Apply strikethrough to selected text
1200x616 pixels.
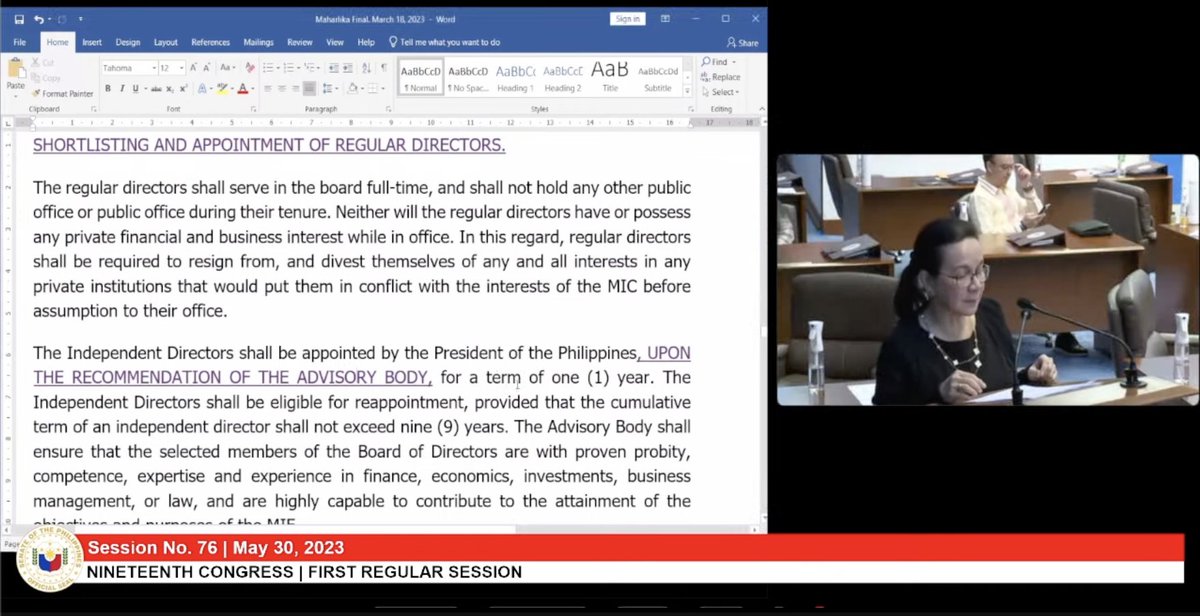click(156, 89)
